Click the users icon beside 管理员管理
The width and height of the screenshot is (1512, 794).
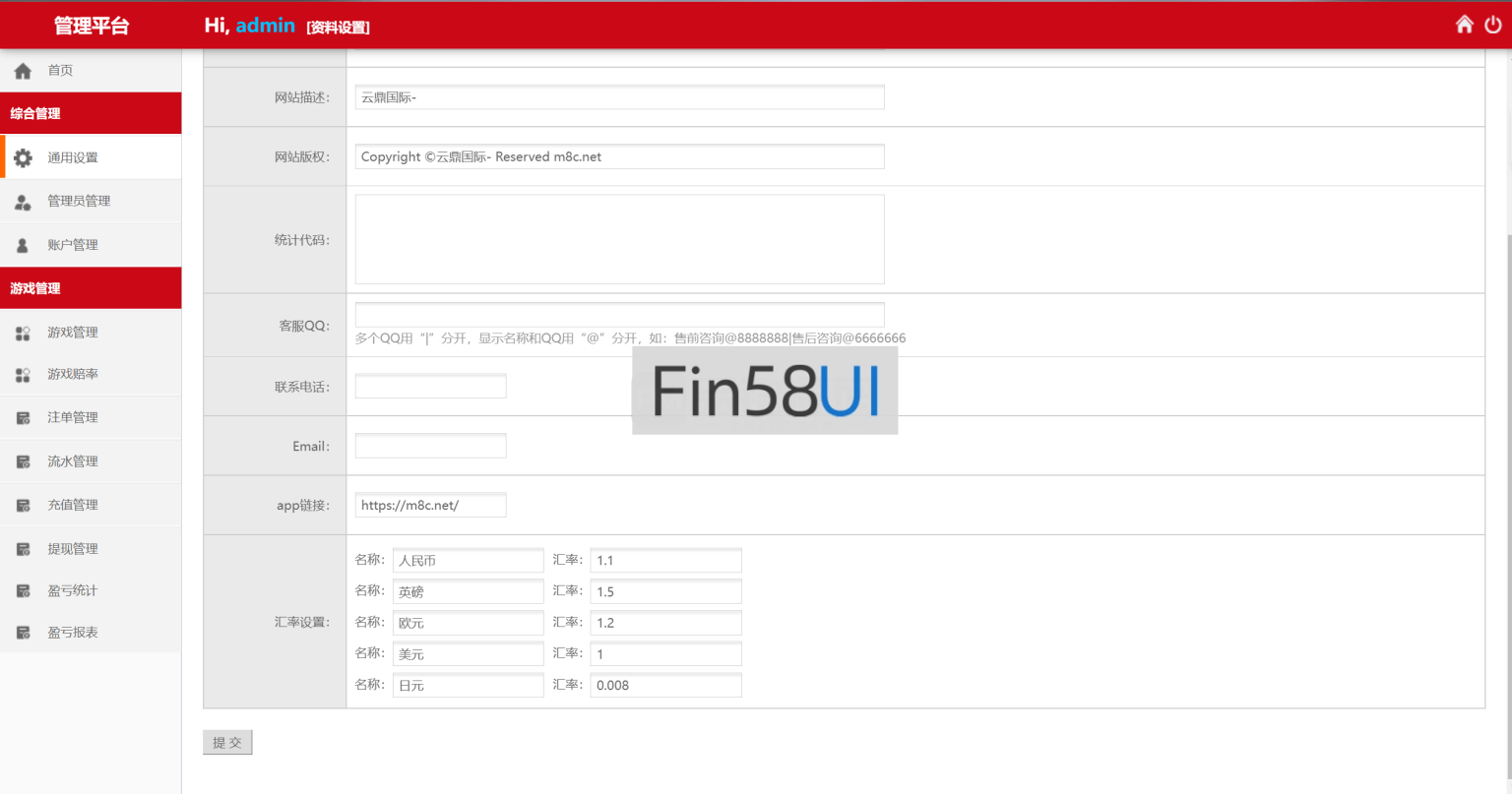[23, 202]
